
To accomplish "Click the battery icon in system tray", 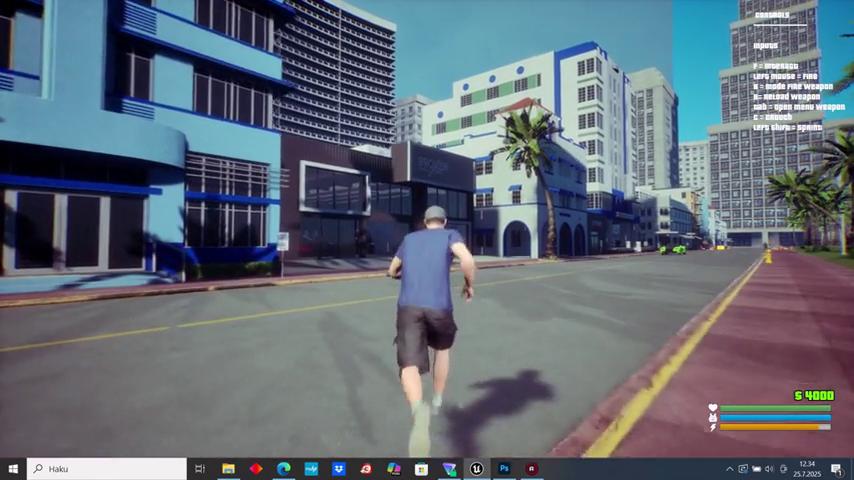I will point(757,469).
